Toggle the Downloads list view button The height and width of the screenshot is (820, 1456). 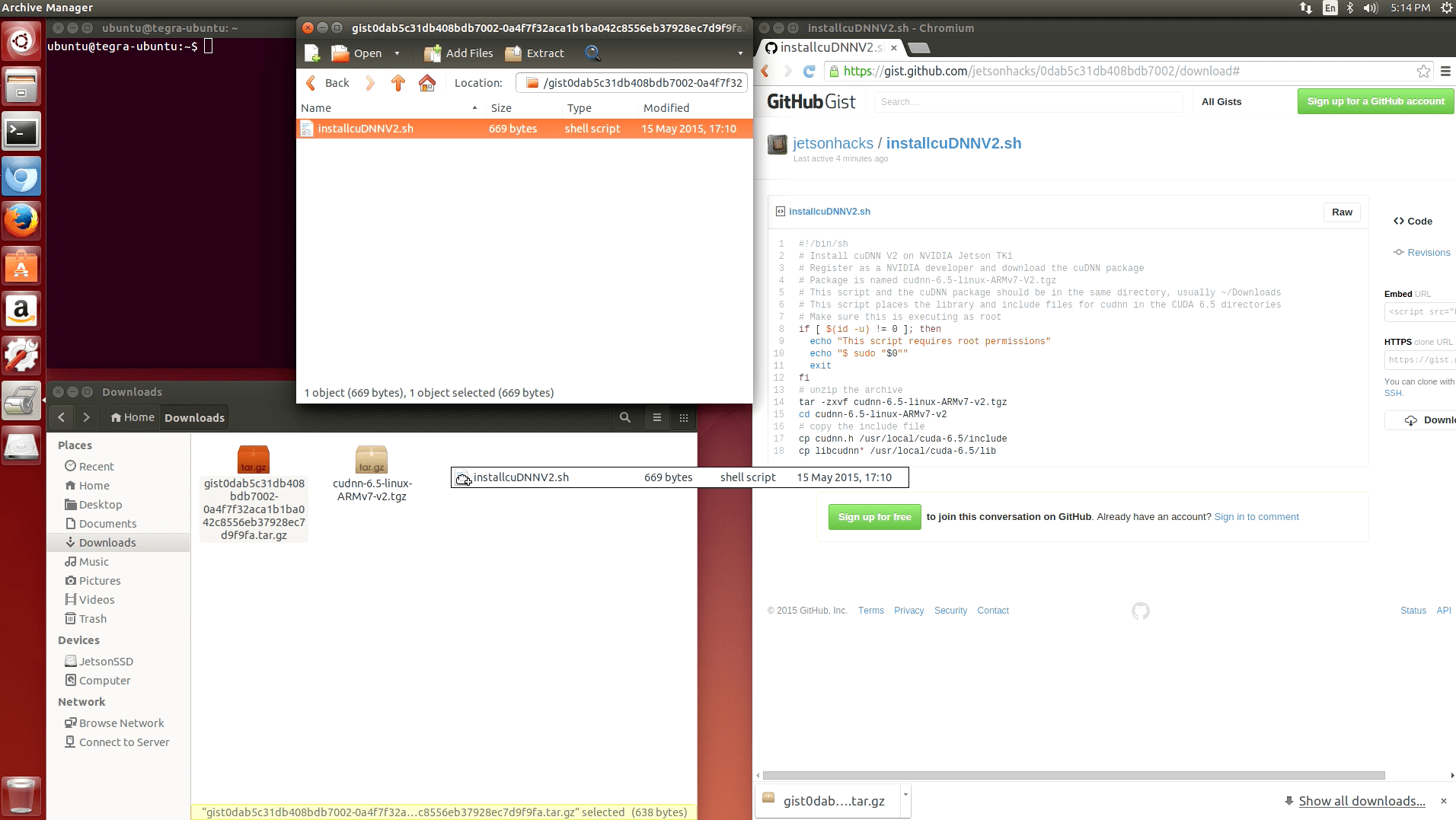pos(656,417)
